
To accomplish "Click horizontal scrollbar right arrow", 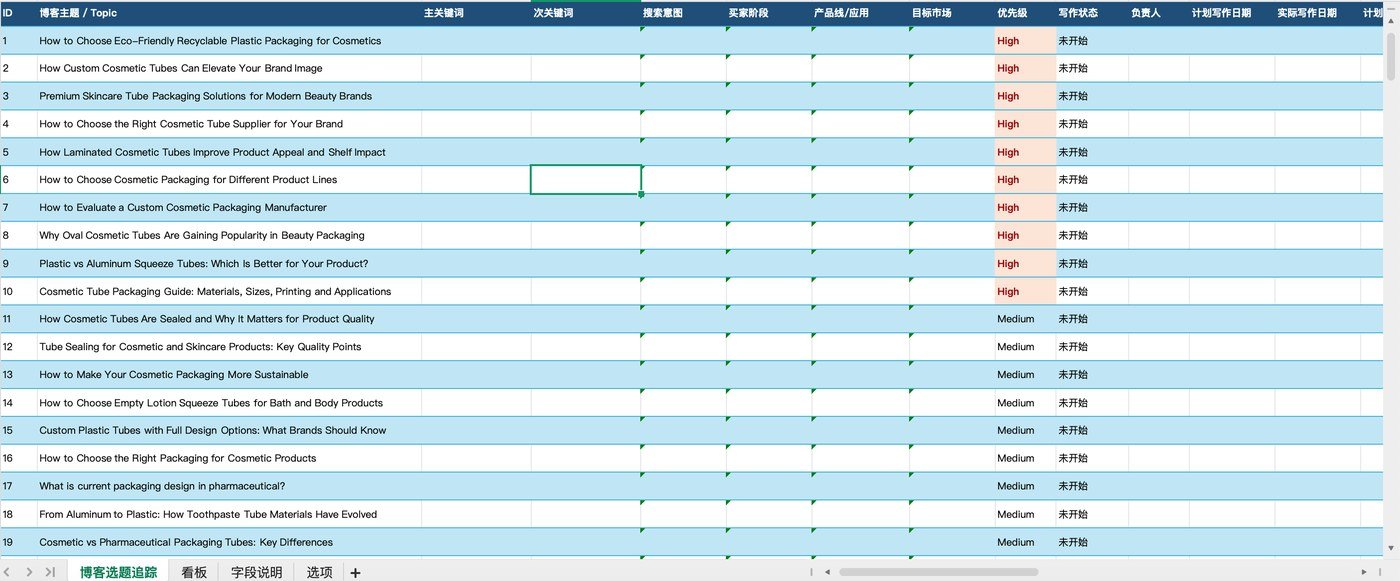I will click(1364, 572).
